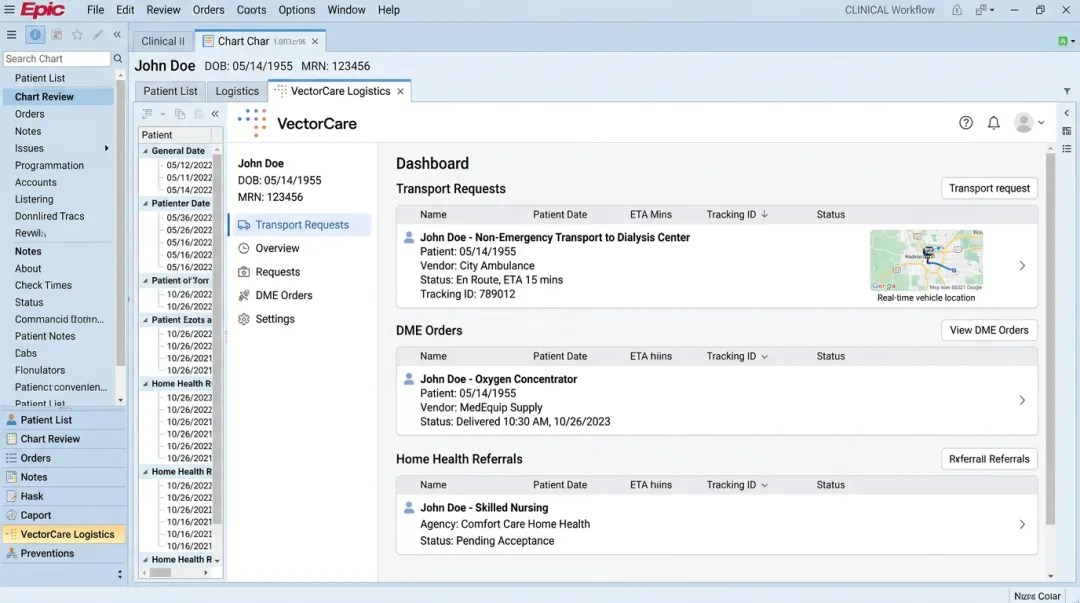
Task: Collapse the General Date tree group
Action: (x=145, y=151)
